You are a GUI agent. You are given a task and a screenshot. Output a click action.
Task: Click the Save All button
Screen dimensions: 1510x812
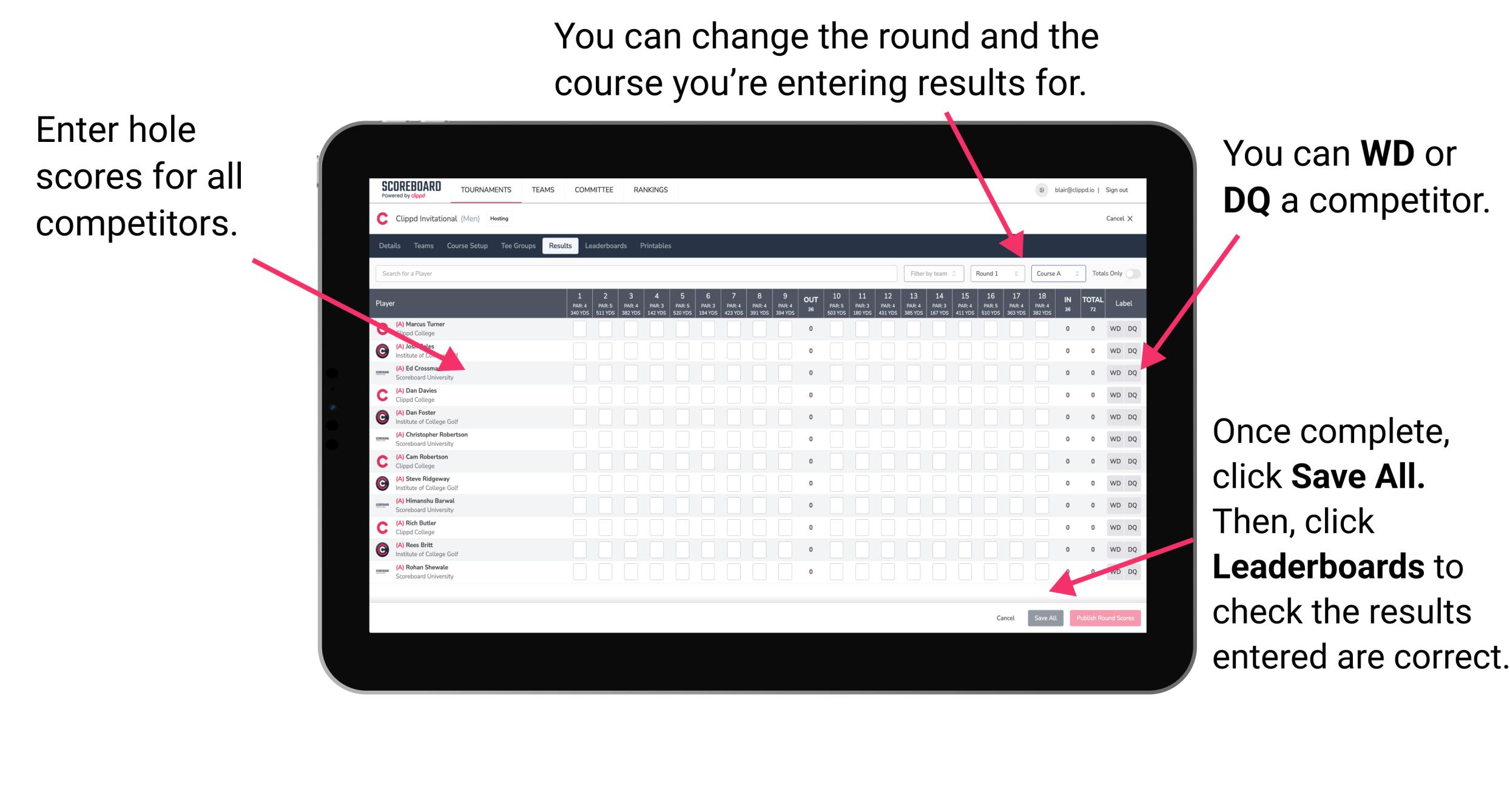(x=1044, y=617)
